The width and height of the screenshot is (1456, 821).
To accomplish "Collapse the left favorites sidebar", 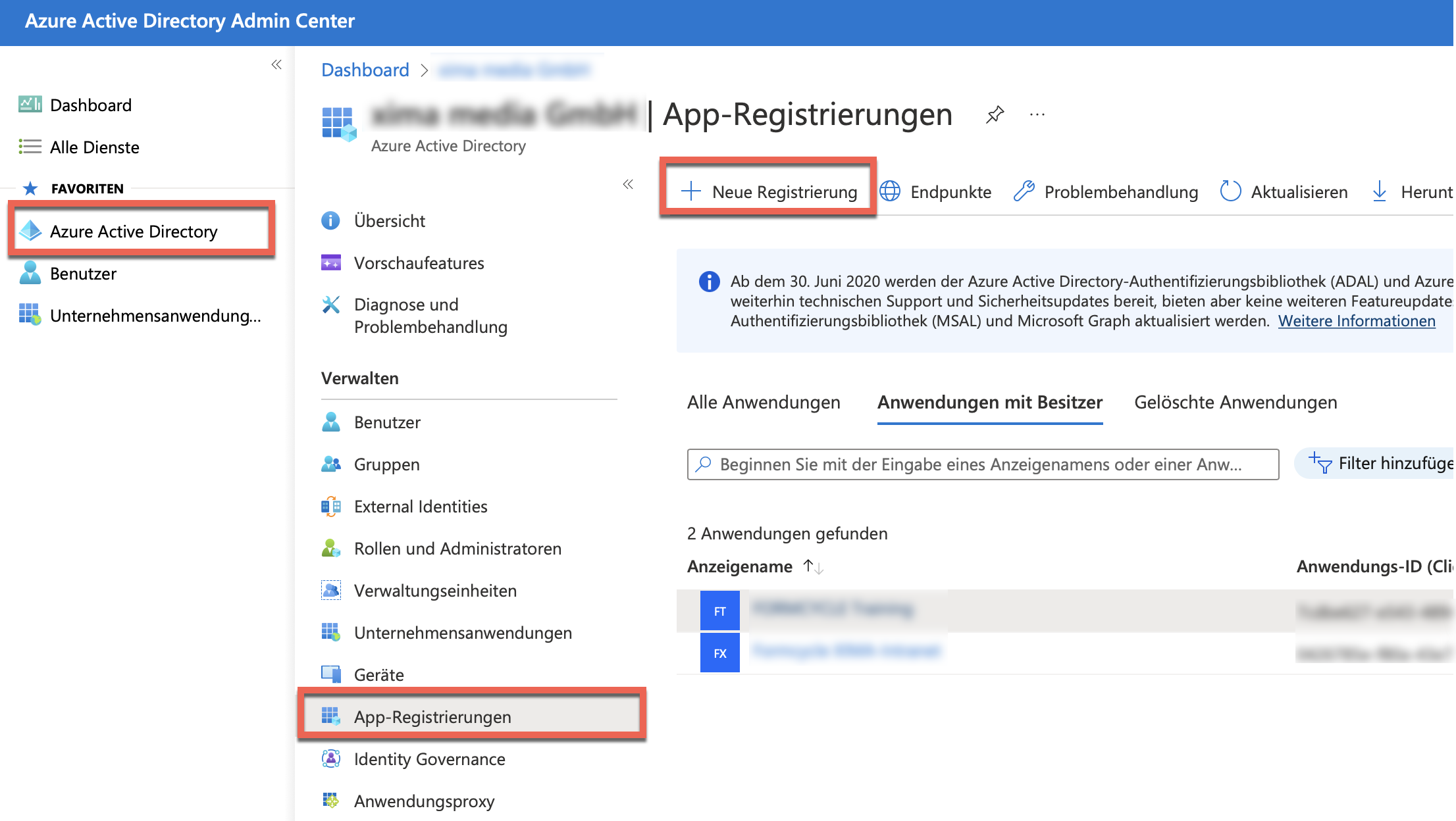I will (276, 64).
